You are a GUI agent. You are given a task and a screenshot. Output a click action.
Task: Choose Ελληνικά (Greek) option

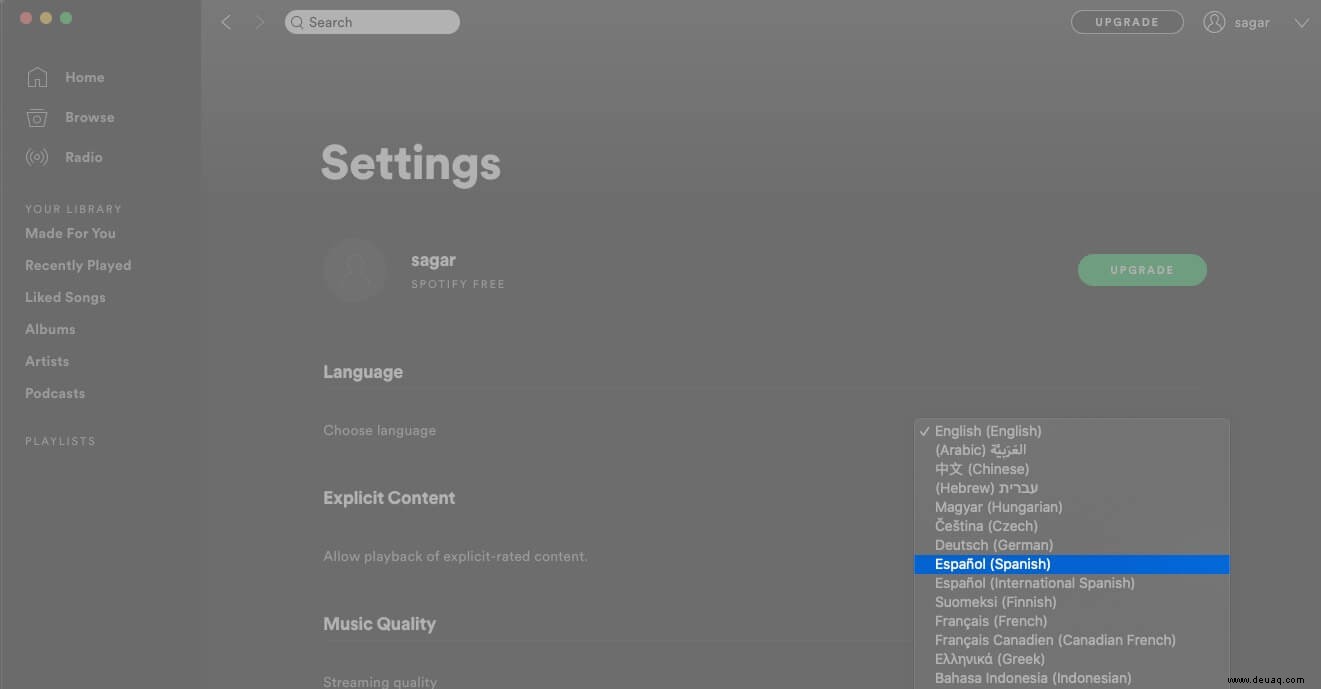1072,659
